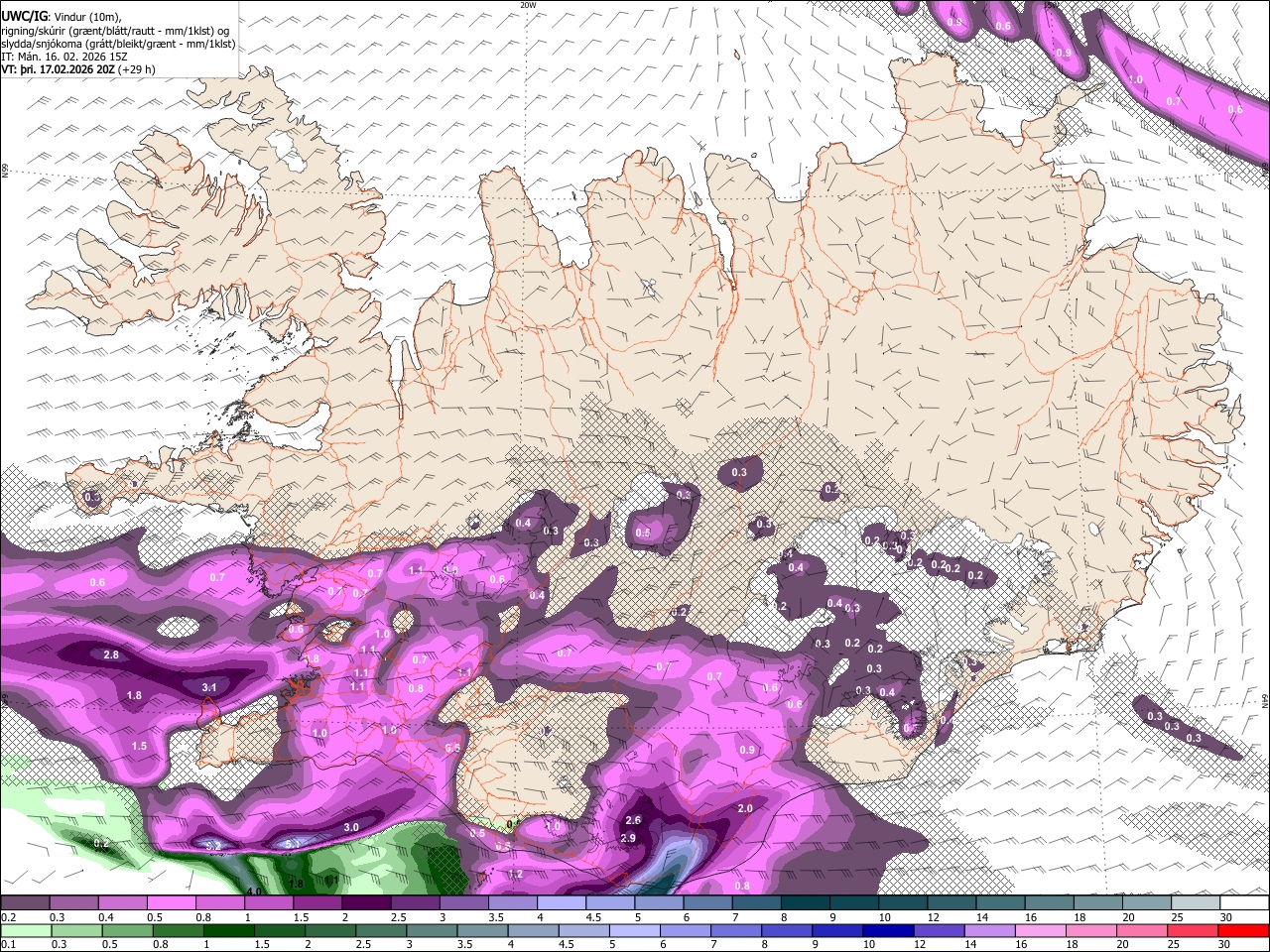
Task: Click the '0.1' label at the lower legend start
Action: [9, 944]
